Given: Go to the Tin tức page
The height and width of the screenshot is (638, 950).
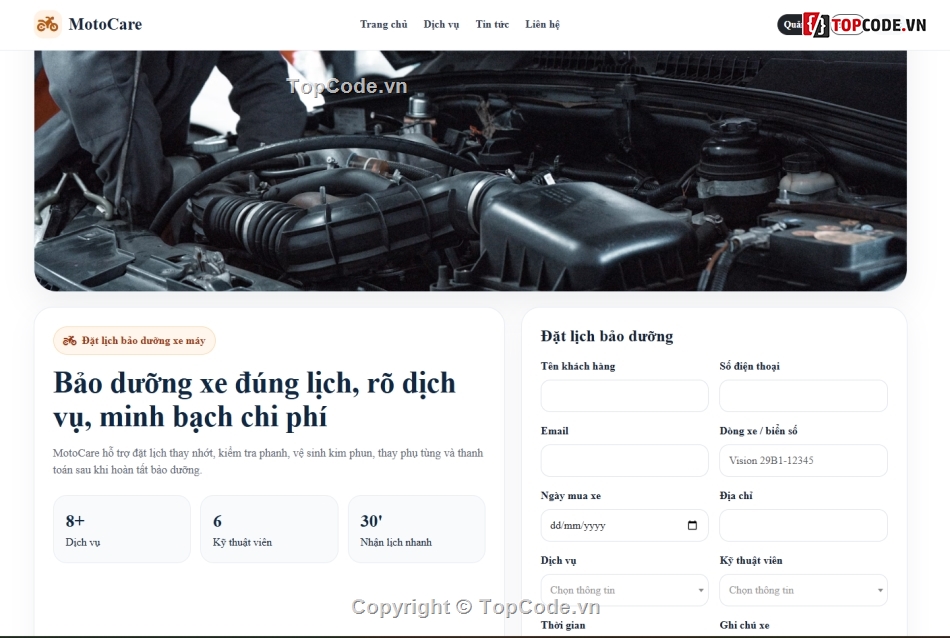Looking at the screenshot, I should (x=492, y=24).
